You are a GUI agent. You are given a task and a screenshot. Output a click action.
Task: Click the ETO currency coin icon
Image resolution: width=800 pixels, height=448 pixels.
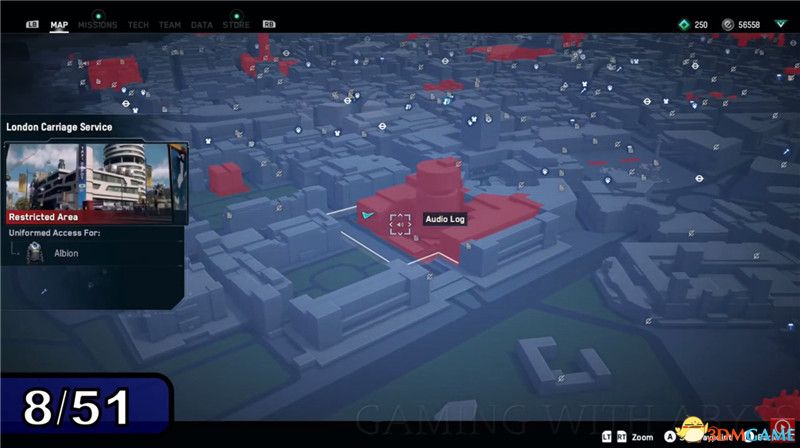click(x=728, y=24)
